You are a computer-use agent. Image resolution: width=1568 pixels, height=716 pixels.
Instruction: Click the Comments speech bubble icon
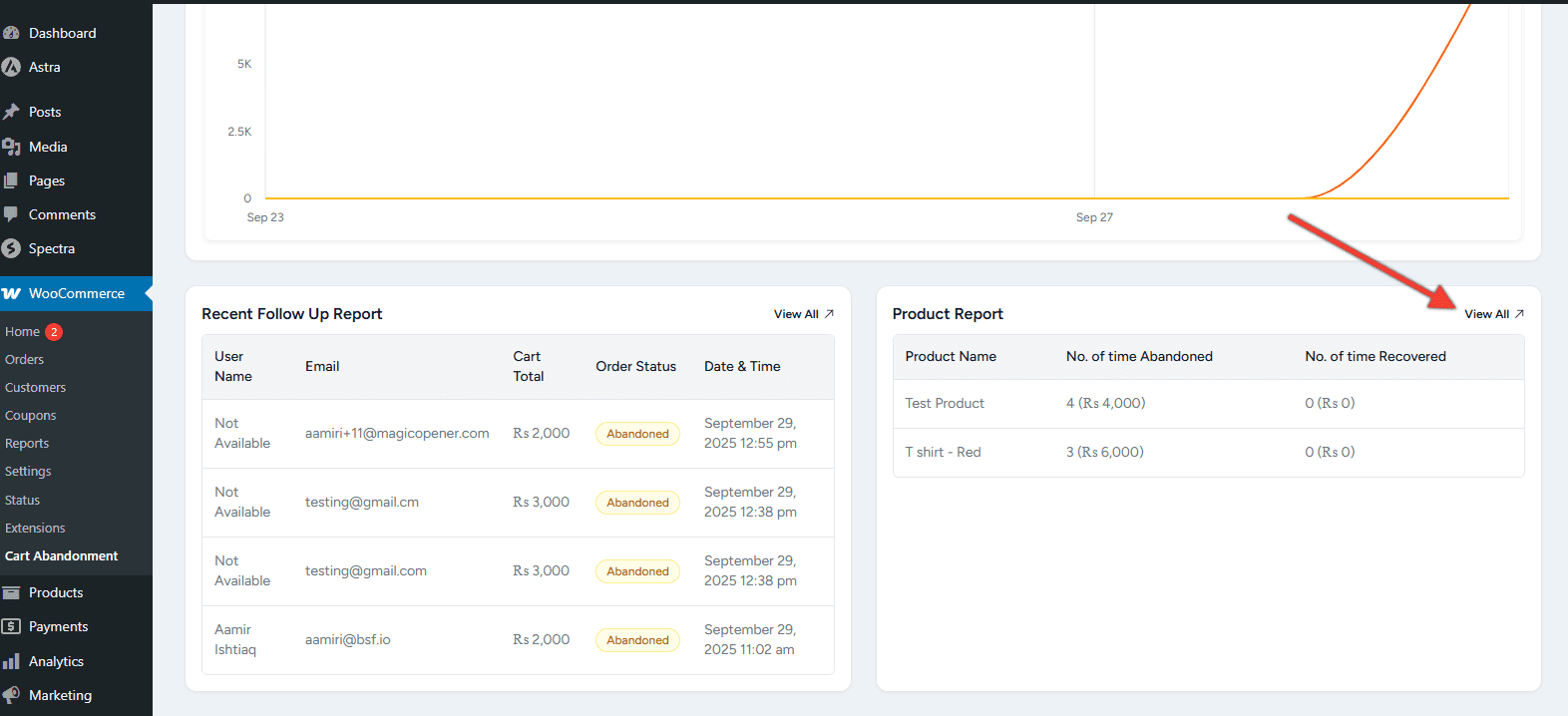pyautogui.click(x=11, y=214)
